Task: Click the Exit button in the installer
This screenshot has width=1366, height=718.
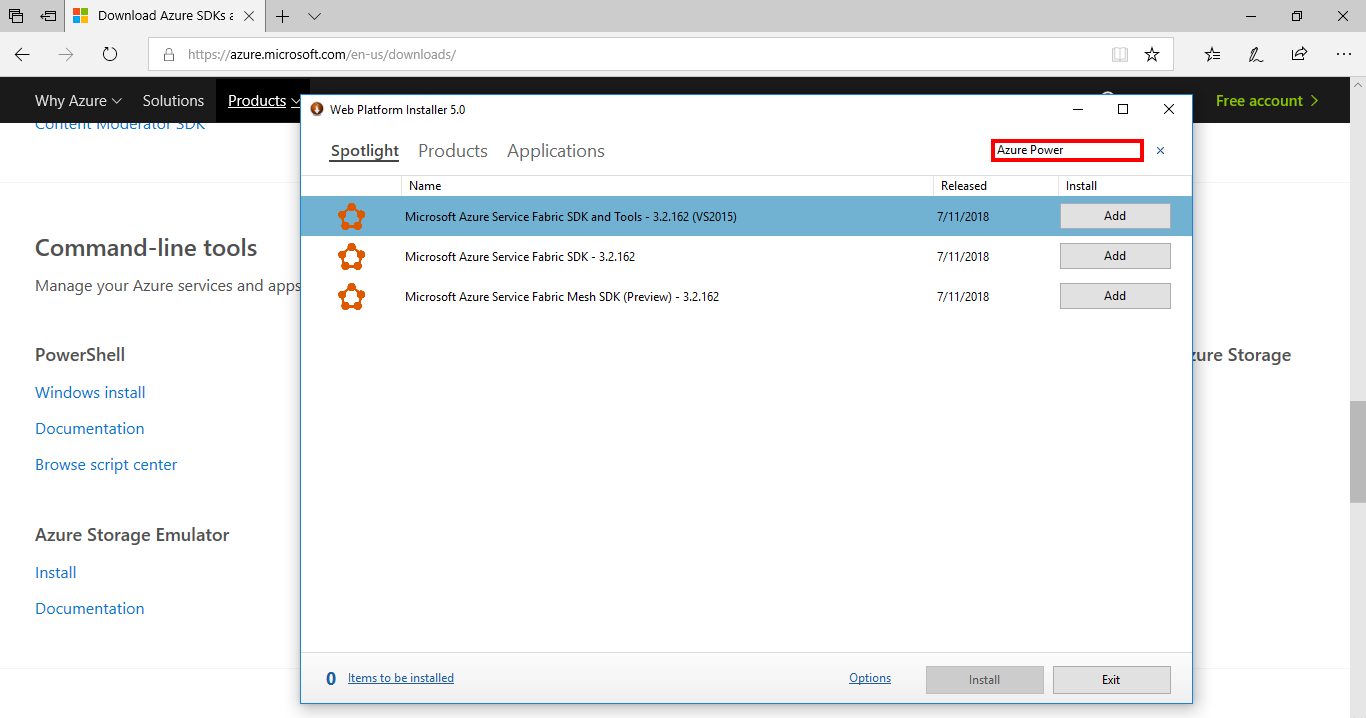Action: [1111, 680]
